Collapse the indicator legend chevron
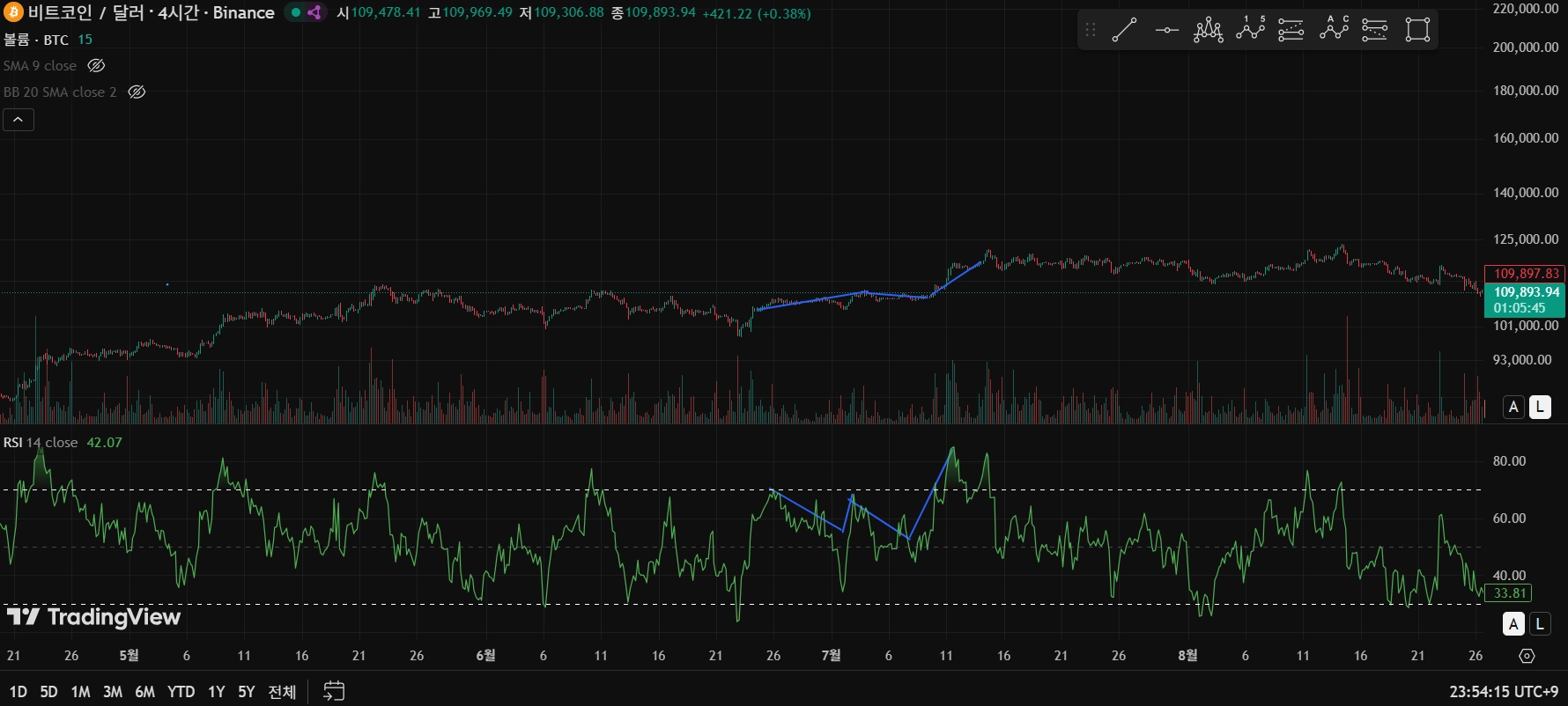 pyautogui.click(x=18, y=120)
